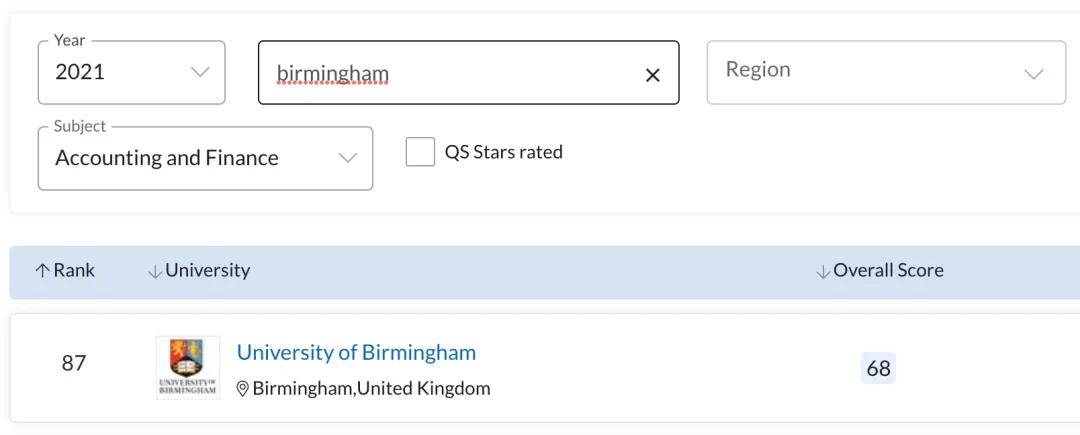
Task: Click into the birmingham search text field
Action: click(455, 73)
